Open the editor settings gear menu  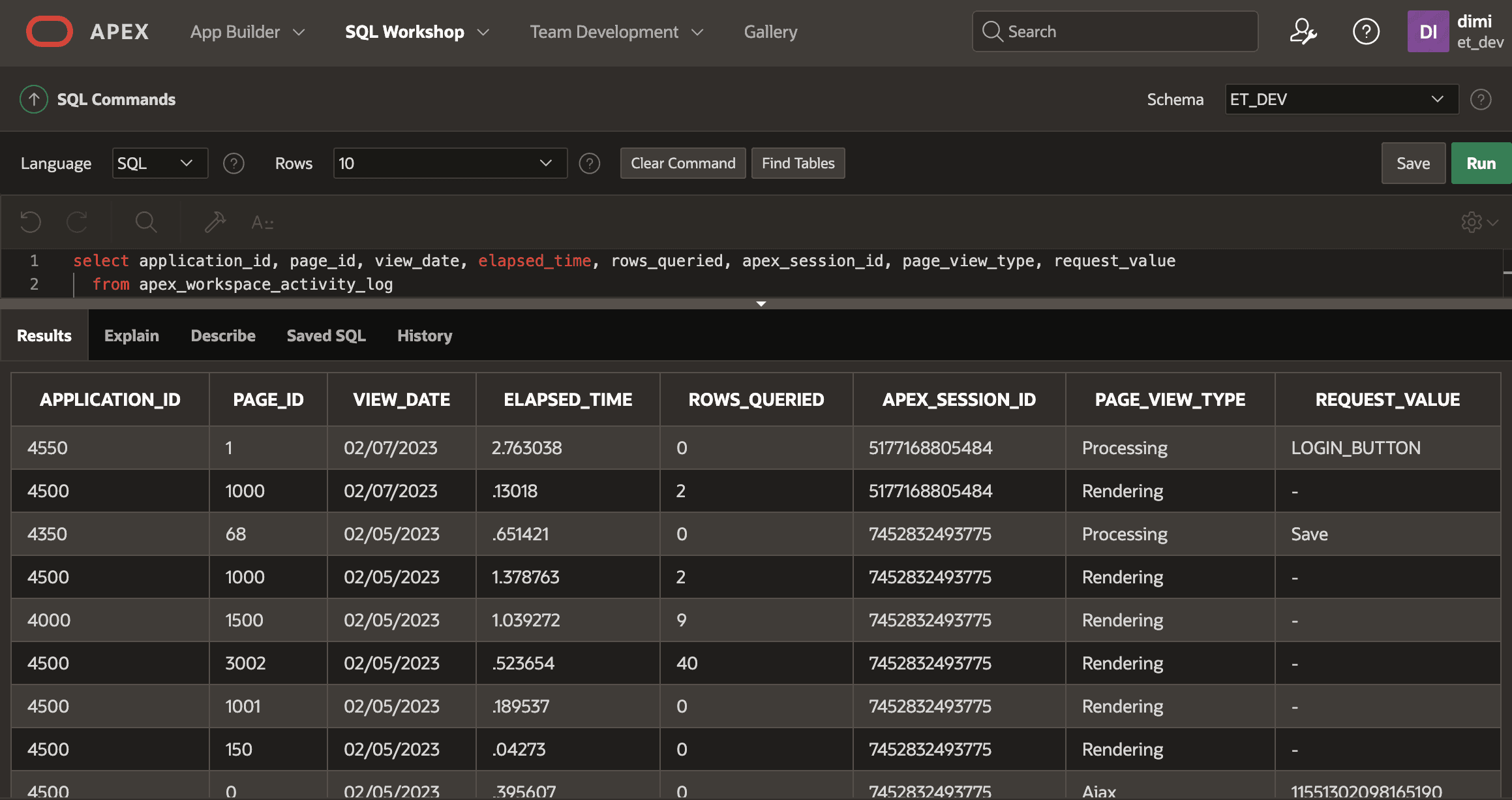[1472, 222]
